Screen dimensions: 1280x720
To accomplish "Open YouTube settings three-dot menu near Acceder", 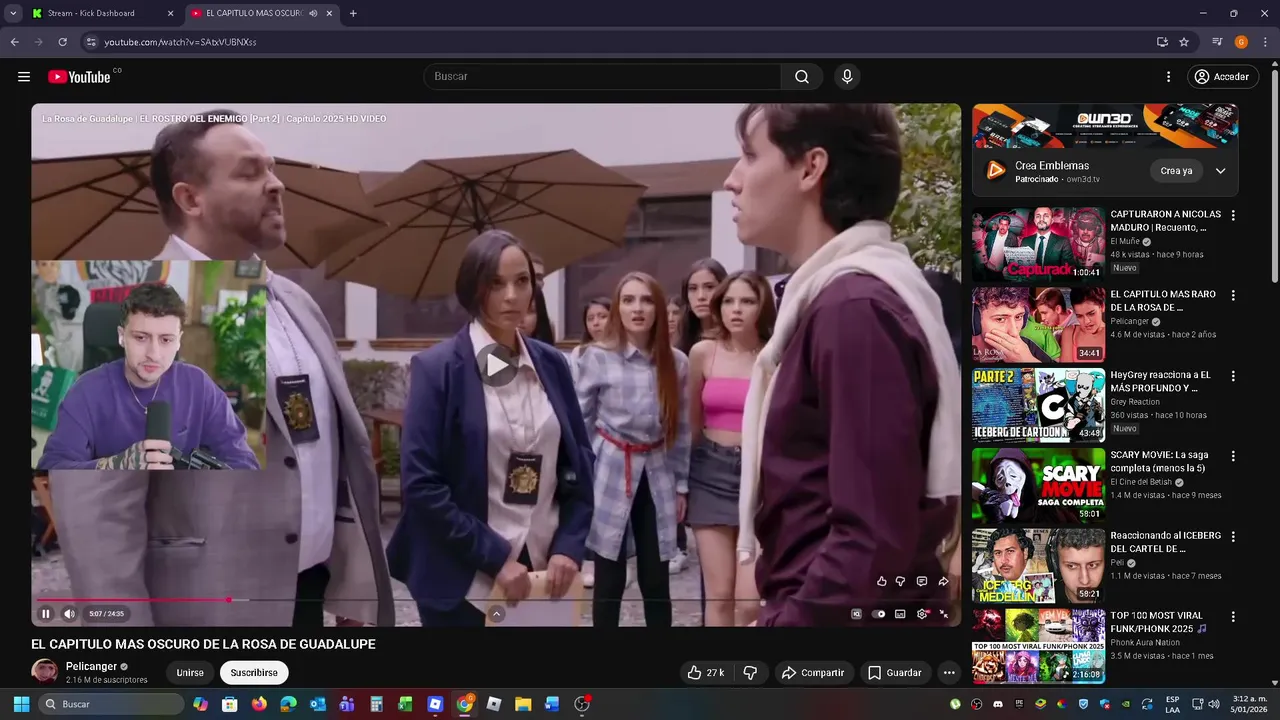I will (x=1168, y=77).
